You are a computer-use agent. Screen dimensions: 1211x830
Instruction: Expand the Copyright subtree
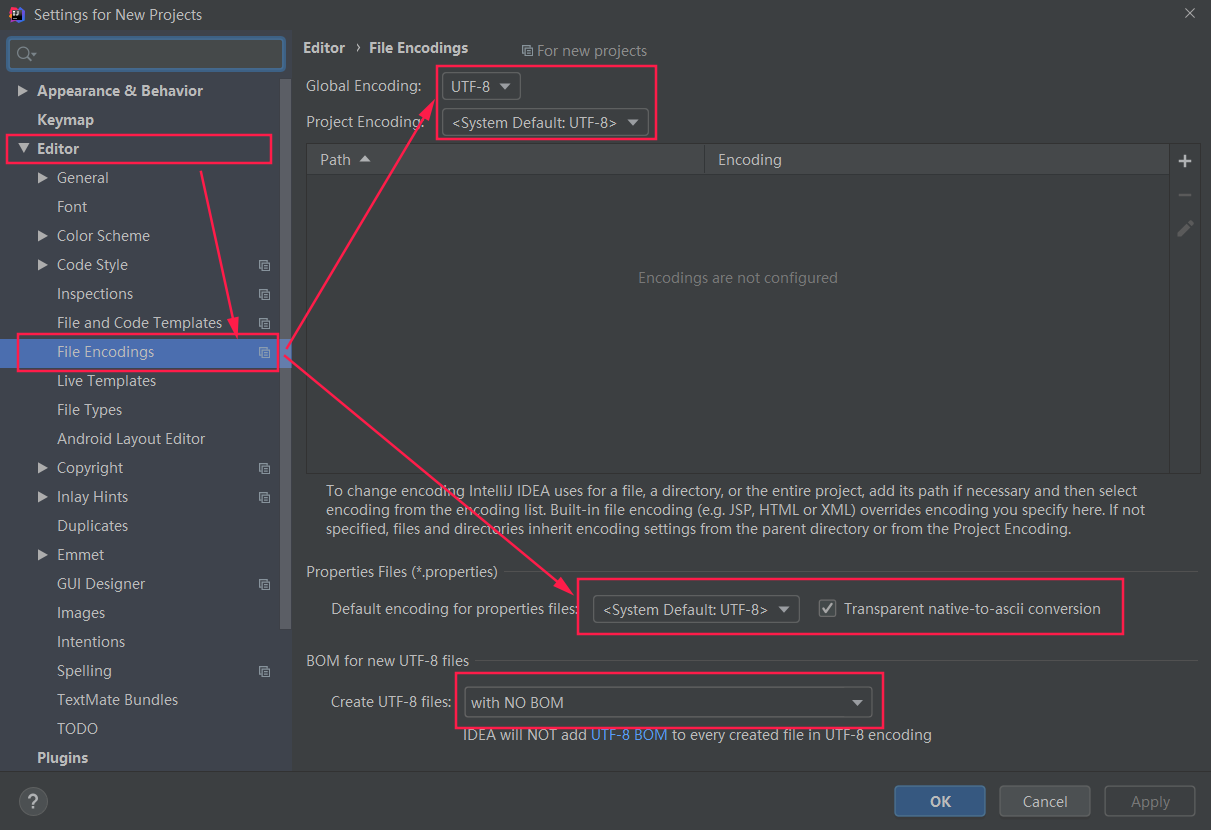[42, 468]
